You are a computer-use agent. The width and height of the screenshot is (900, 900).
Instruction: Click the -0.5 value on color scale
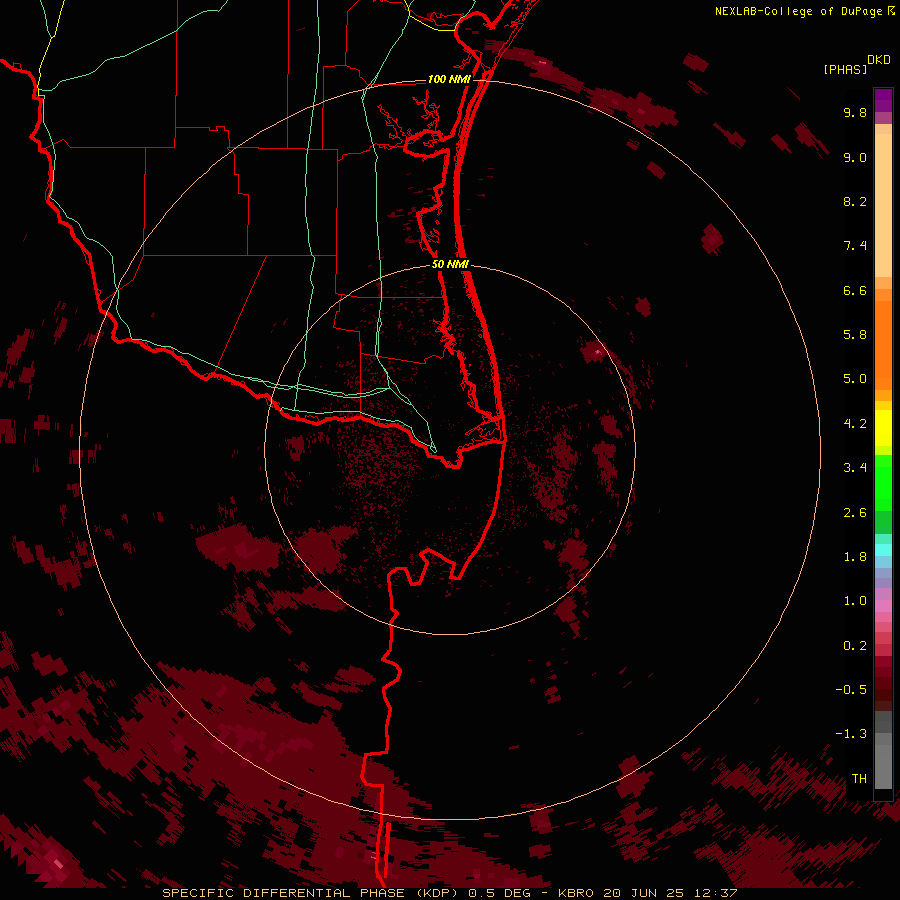[851, 690]
